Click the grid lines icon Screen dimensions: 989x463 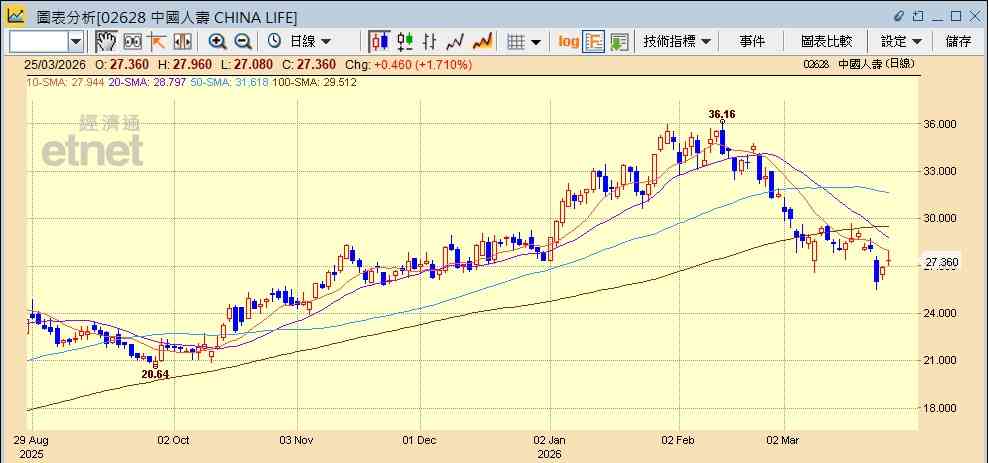click(x=516, y=42)
